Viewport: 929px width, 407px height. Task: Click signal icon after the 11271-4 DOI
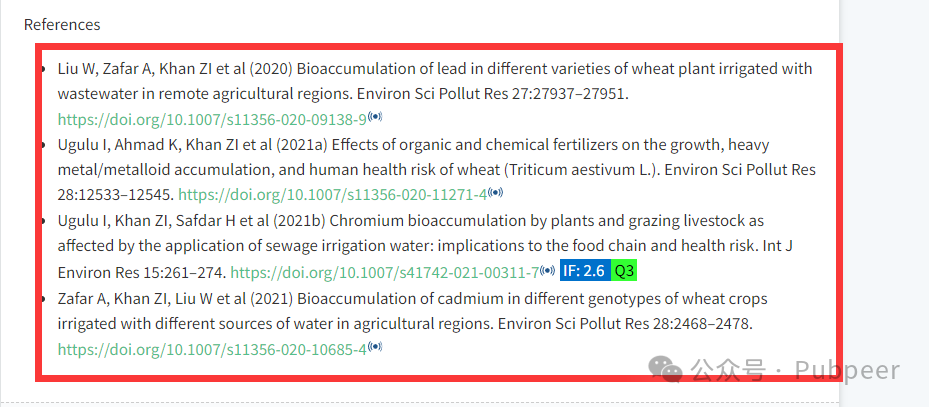point(496,192)
